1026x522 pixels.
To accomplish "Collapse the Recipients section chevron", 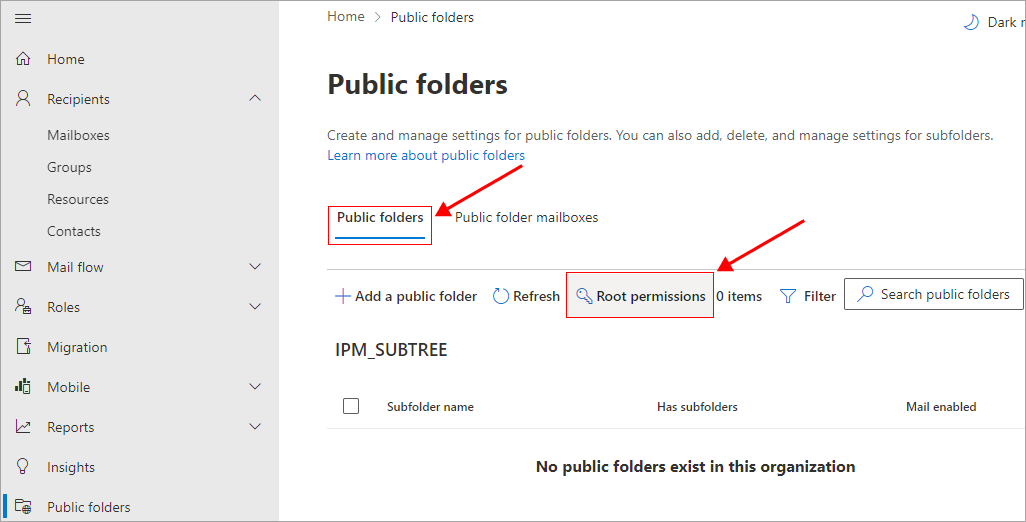I will coord(255,98).
